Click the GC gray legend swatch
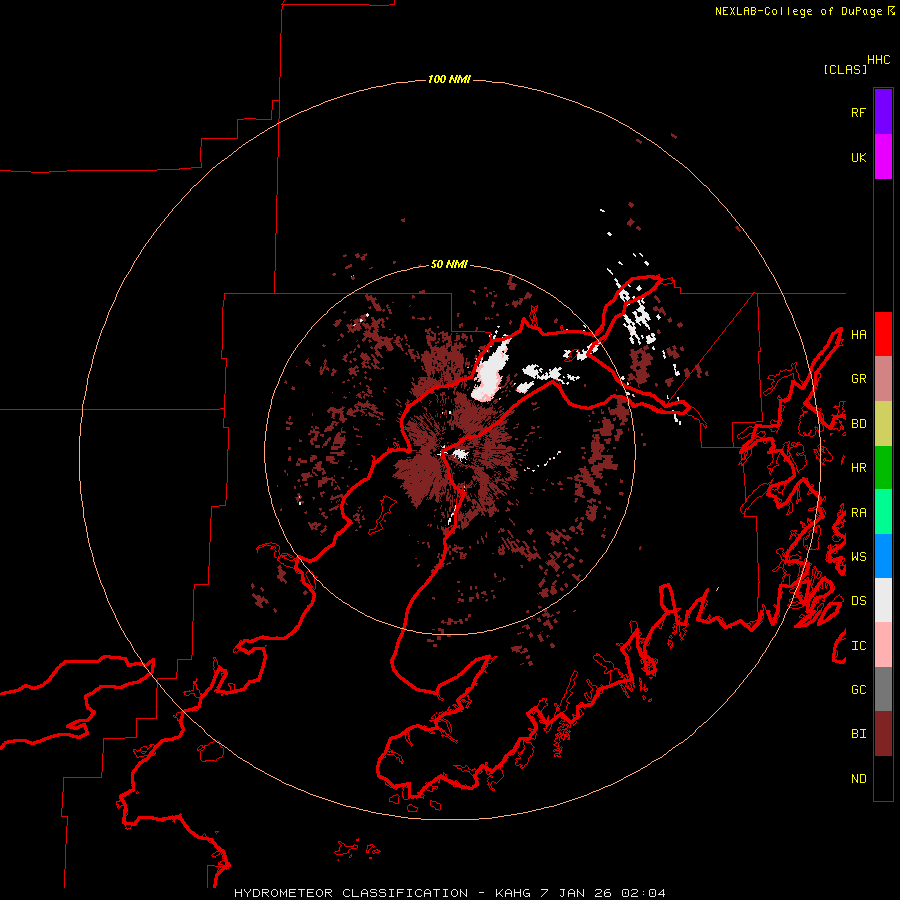Image resolution: width=900 pixels, height=900 pixels. (883, 689)
